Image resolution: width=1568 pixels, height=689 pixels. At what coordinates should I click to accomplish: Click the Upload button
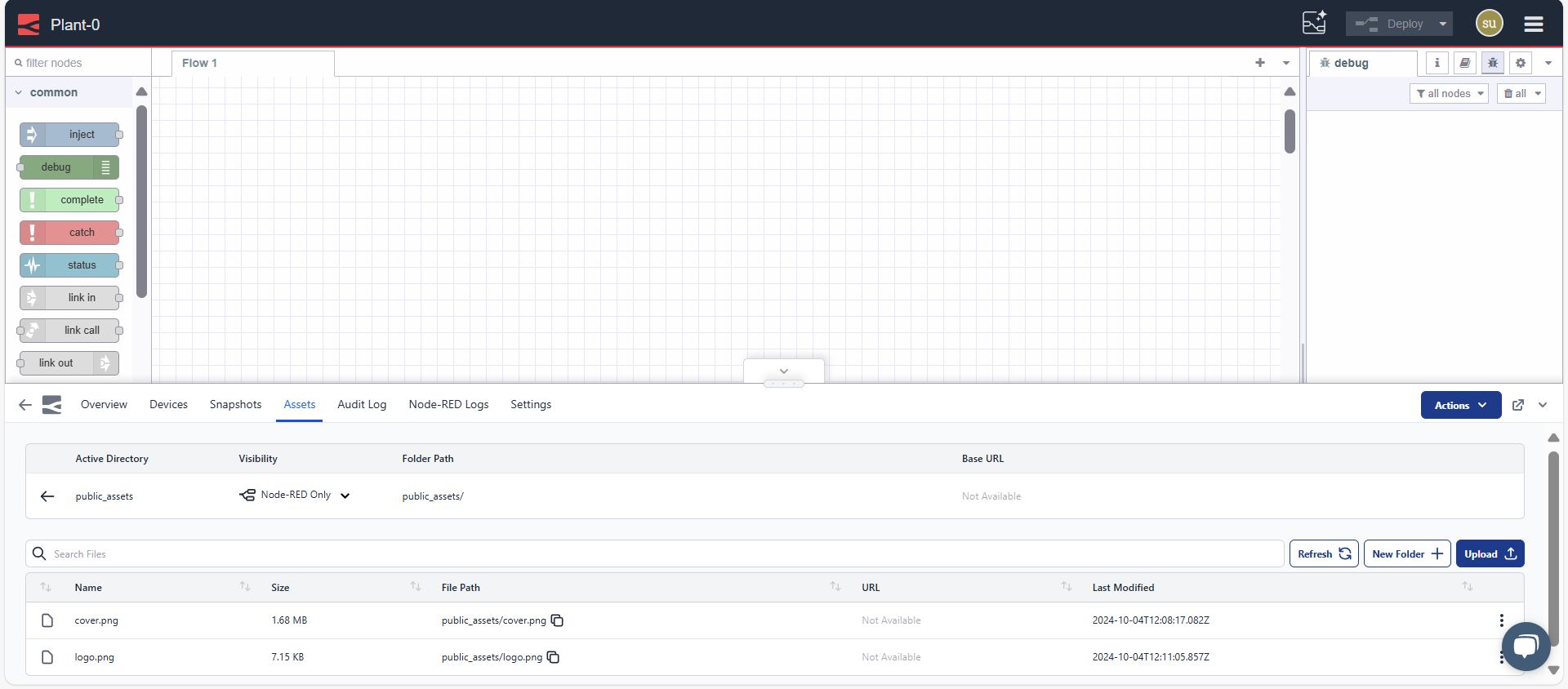point(1489,553)
